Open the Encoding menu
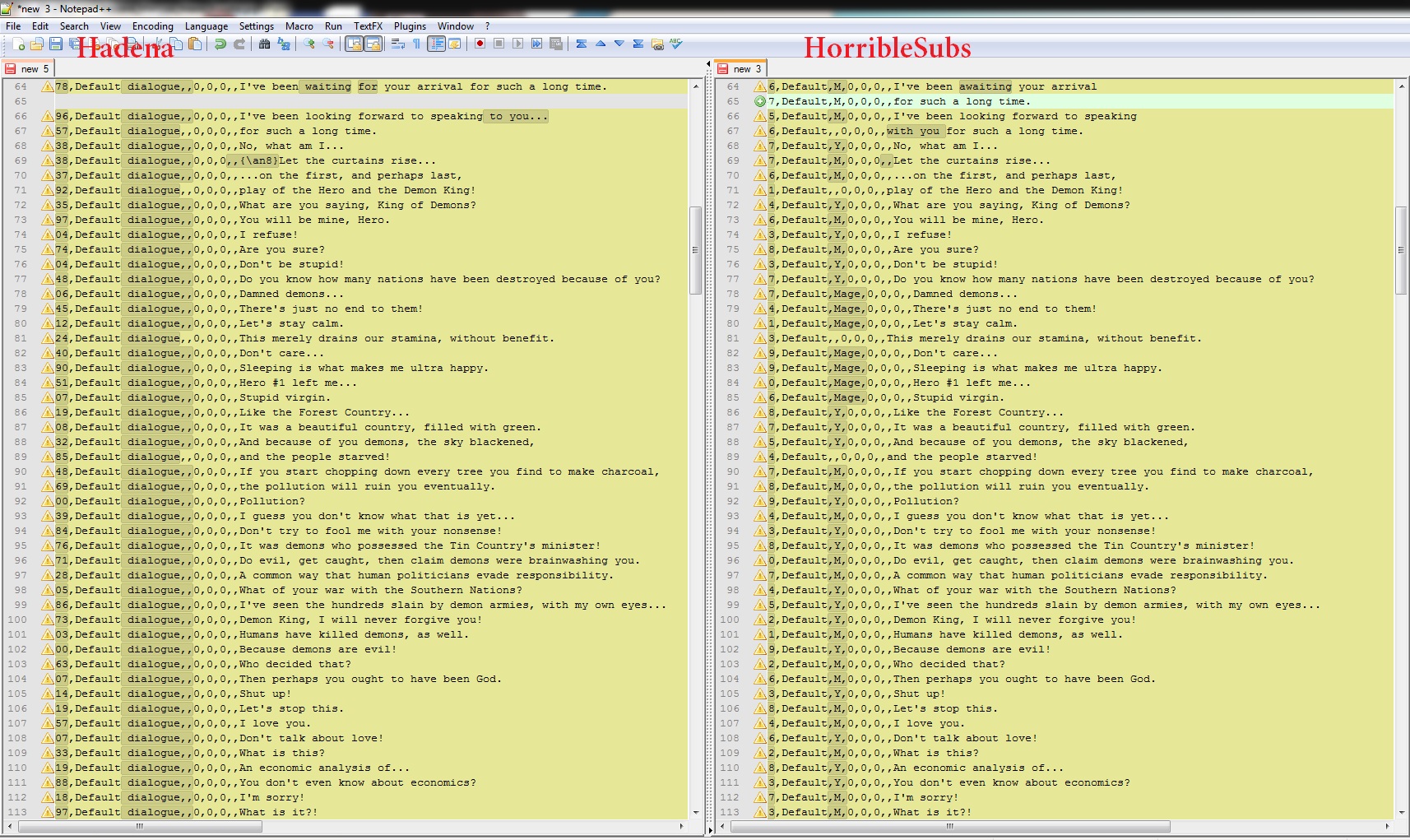The width and height of the screenshot is (1410, 840). tap(153, 26)
